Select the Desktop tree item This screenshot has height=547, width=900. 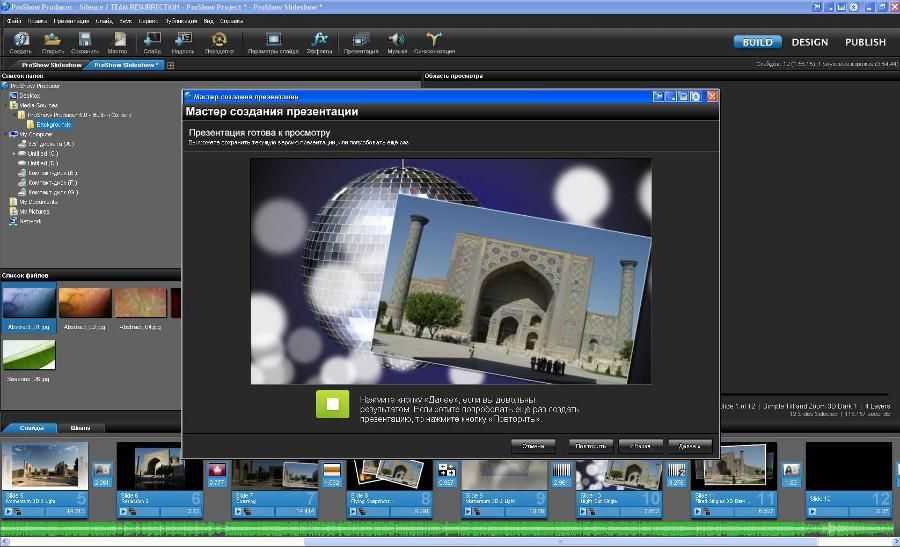30,96
